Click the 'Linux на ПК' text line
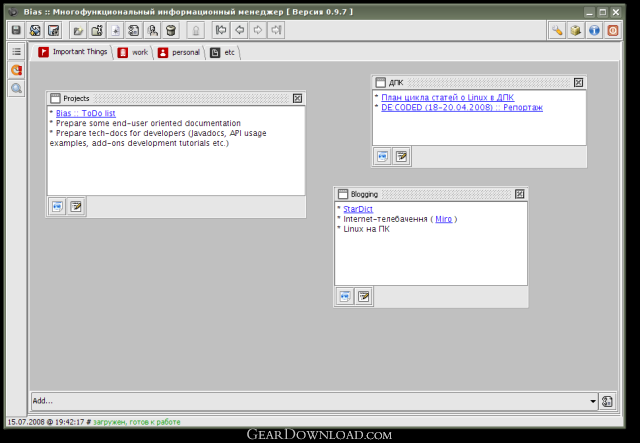Image resolution: width=640 pixels, height=443 pixels. (x=366, y=229)
